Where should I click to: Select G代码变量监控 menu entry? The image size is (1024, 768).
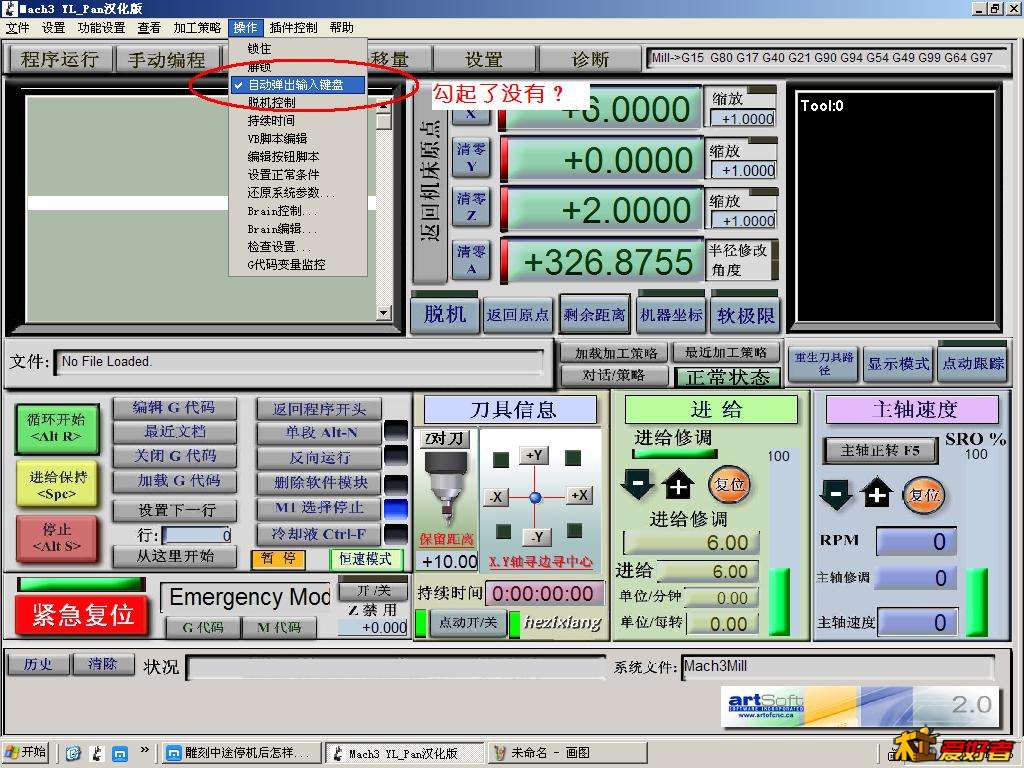click(298, 264)
